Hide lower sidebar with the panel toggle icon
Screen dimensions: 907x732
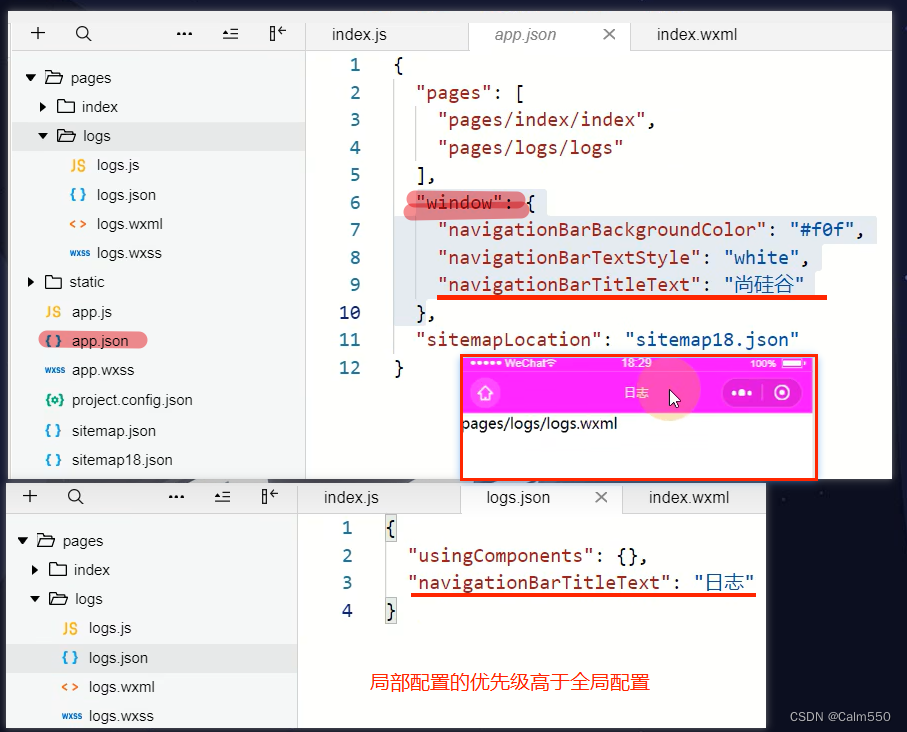coord(270,496)
